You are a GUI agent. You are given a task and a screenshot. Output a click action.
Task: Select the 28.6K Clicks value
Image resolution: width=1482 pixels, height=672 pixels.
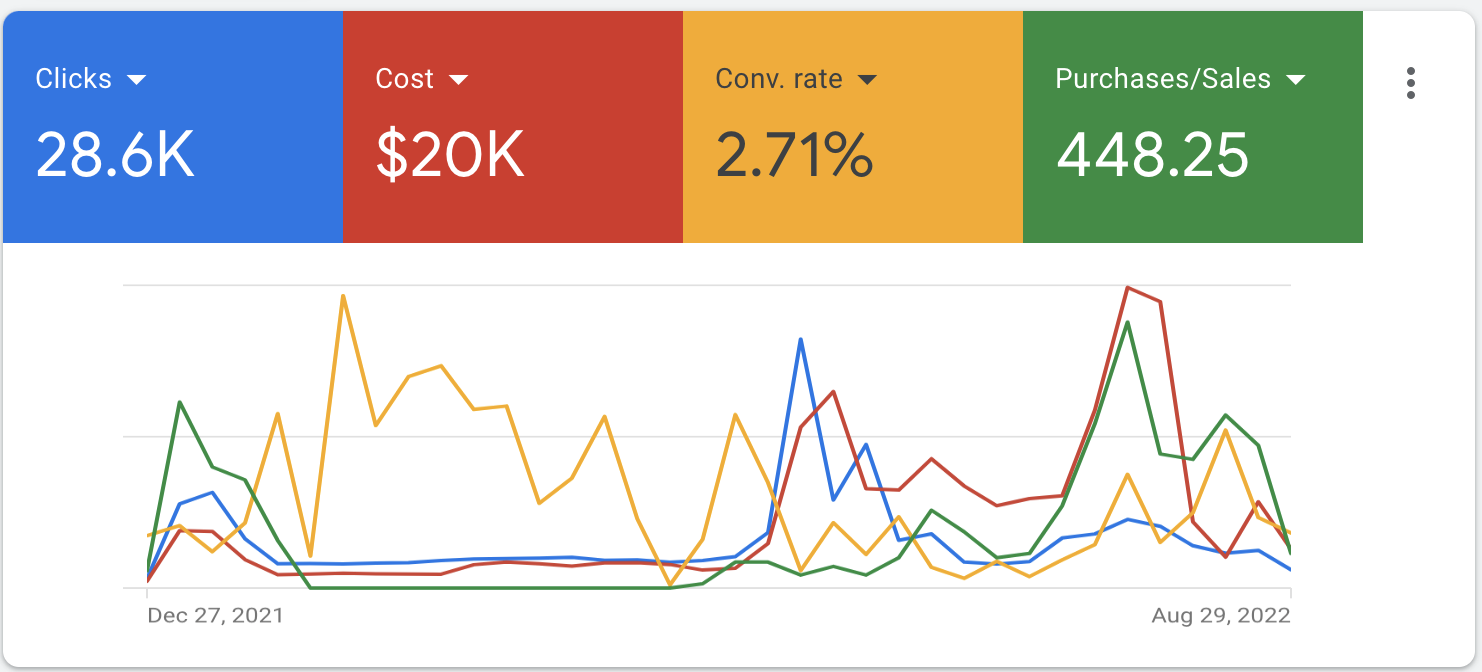tap(115, 155)
